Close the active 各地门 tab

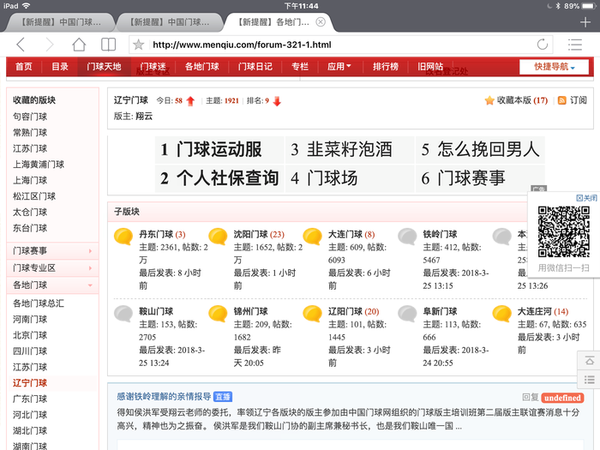click(x=320, y=22)
